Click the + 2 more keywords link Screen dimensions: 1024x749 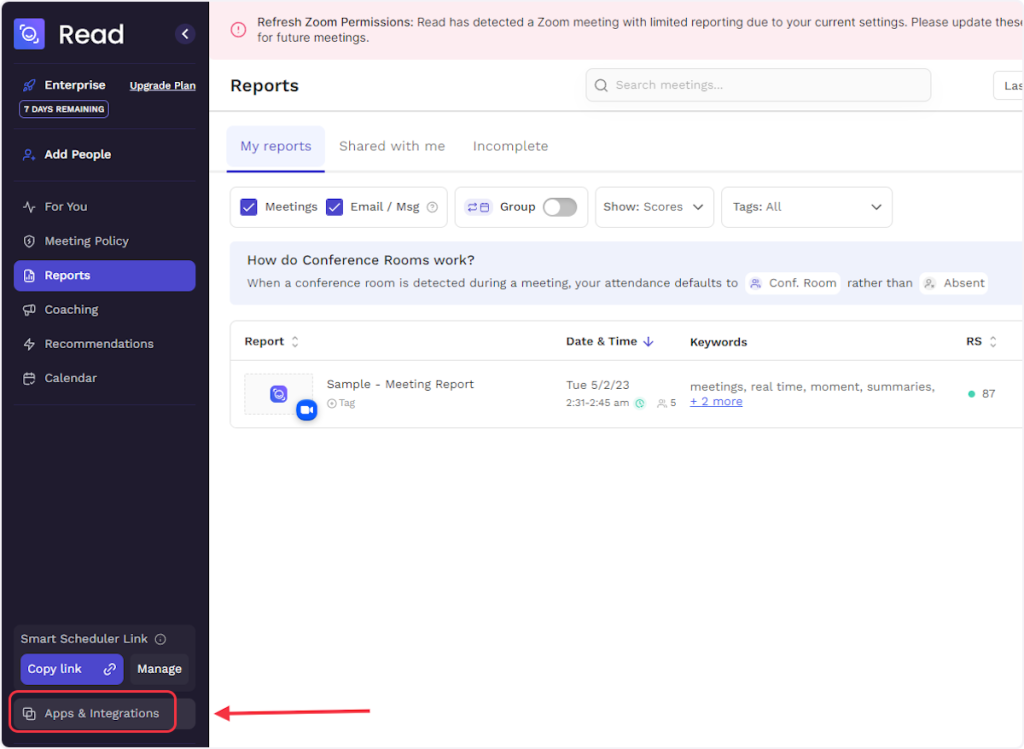[x=716, y=402]
